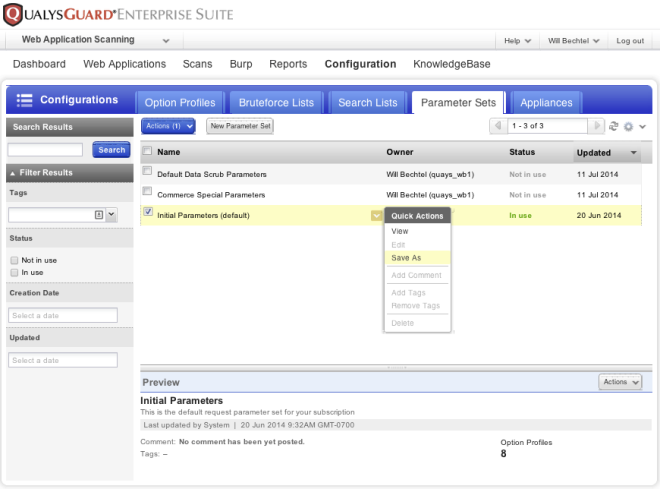Check the Commerce Special Parameters row

pyautogui.click(x=147, y=191)
